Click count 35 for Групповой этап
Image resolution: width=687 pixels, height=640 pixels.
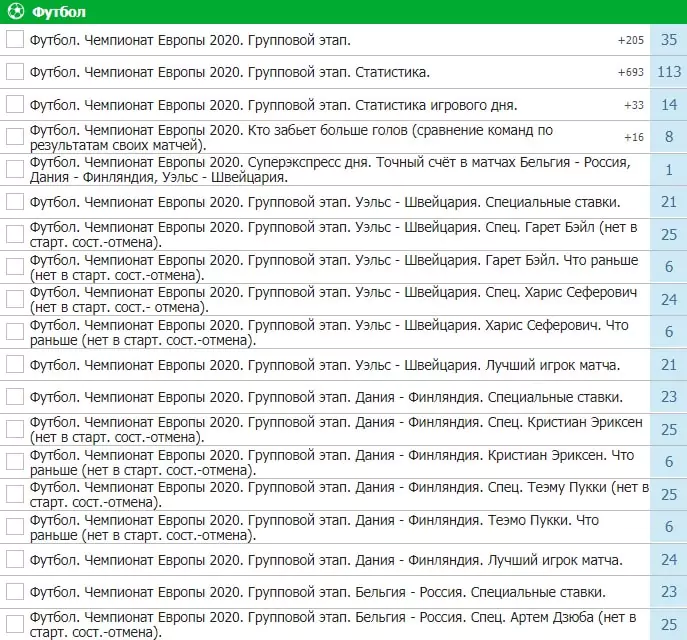click(669, 40)
